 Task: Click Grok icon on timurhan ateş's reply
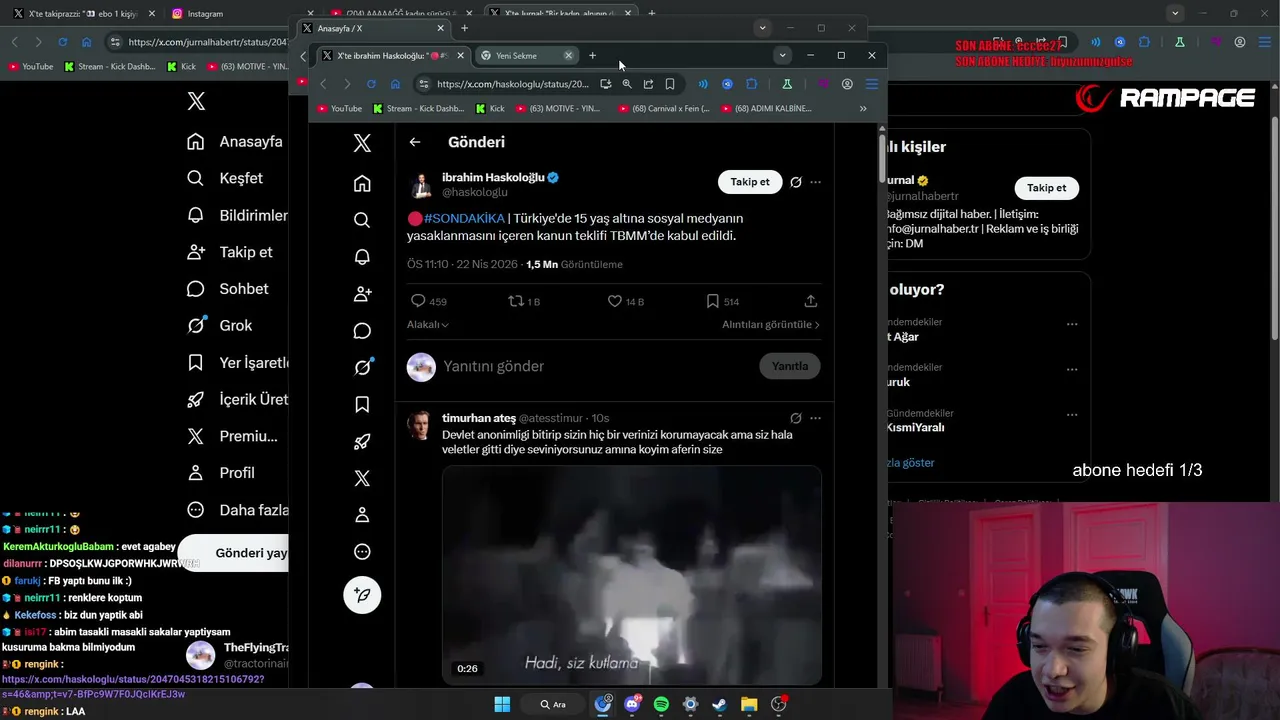click(796, 418)
